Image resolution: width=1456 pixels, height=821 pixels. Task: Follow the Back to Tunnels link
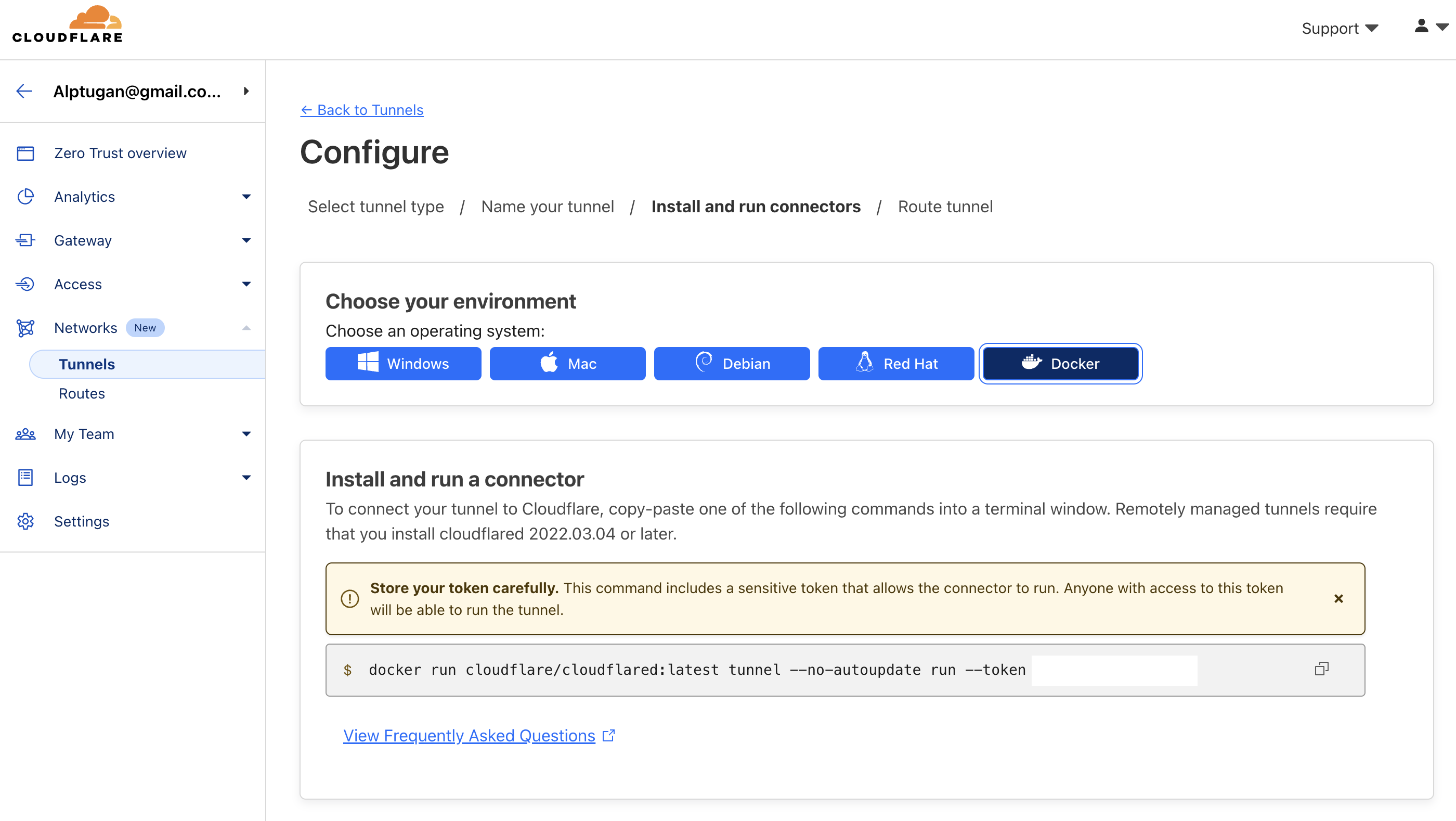coord(362,110)
